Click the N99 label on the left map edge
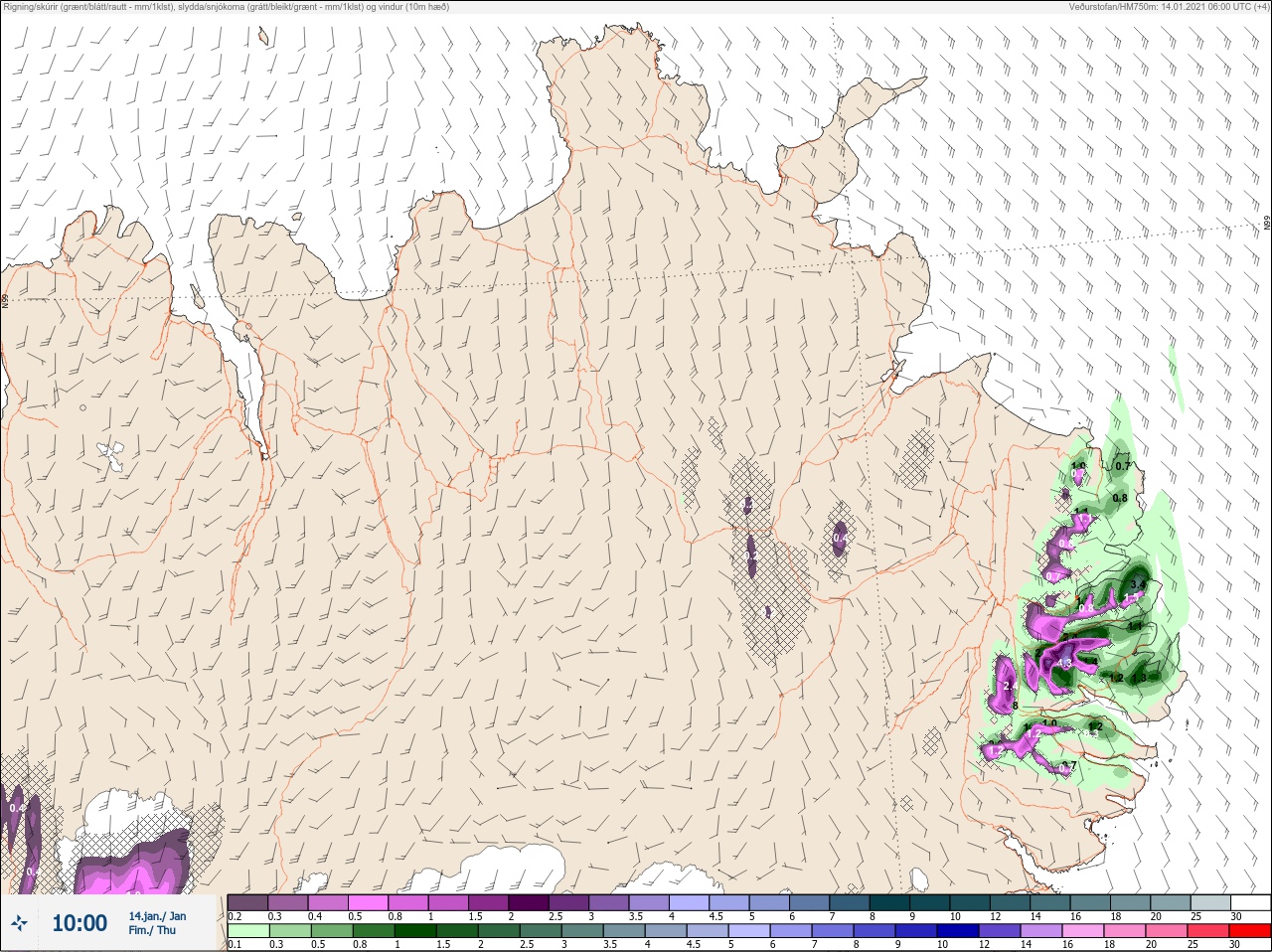This screenshot has width=1272, height=952. coord(5,300)
